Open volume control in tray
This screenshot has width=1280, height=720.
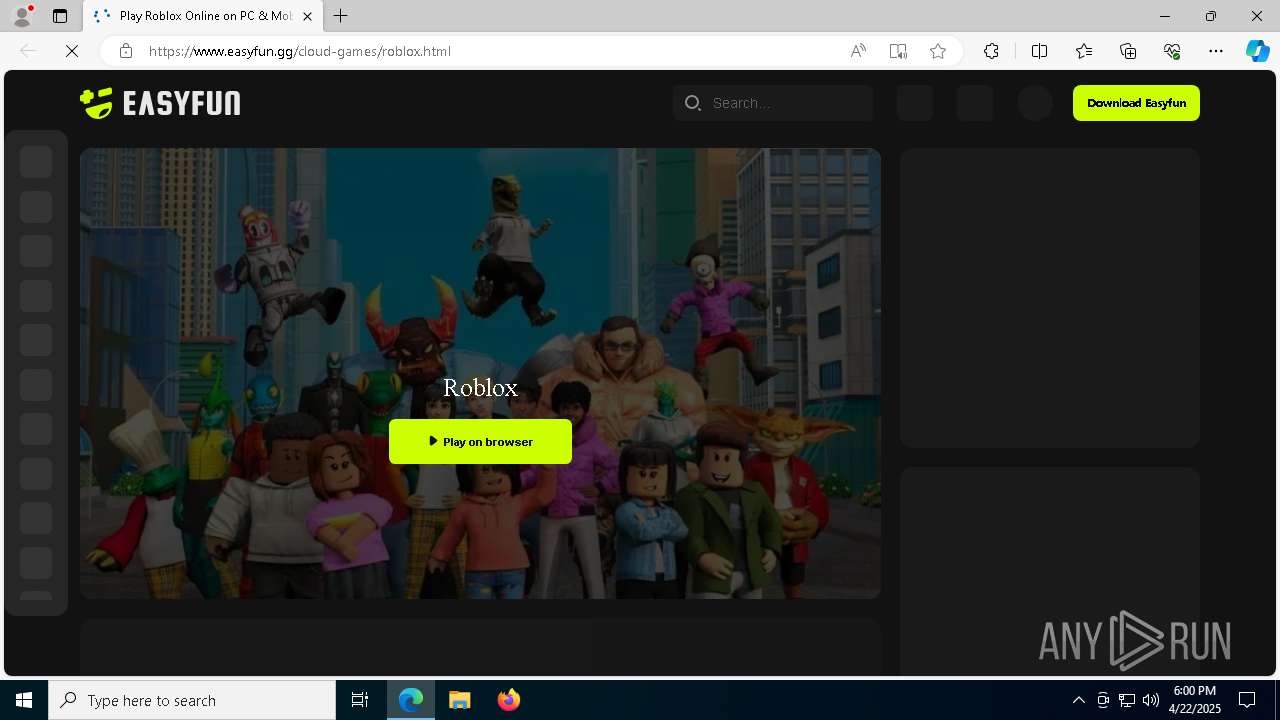tap(1151, 700)
